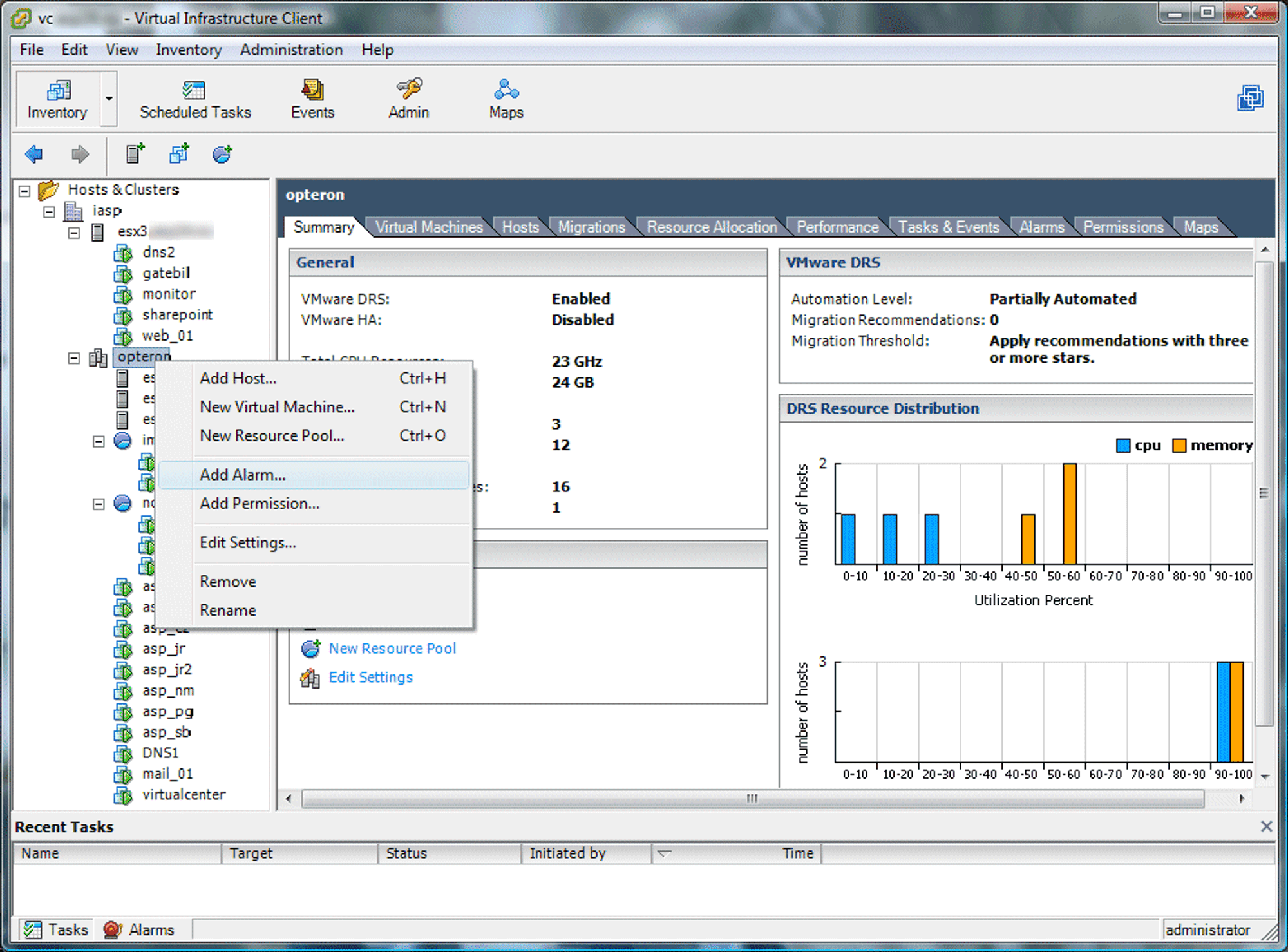This screenshot has width=1288, height=952.
Task: Click the gray forward navigation arrow
Action: 80,154
